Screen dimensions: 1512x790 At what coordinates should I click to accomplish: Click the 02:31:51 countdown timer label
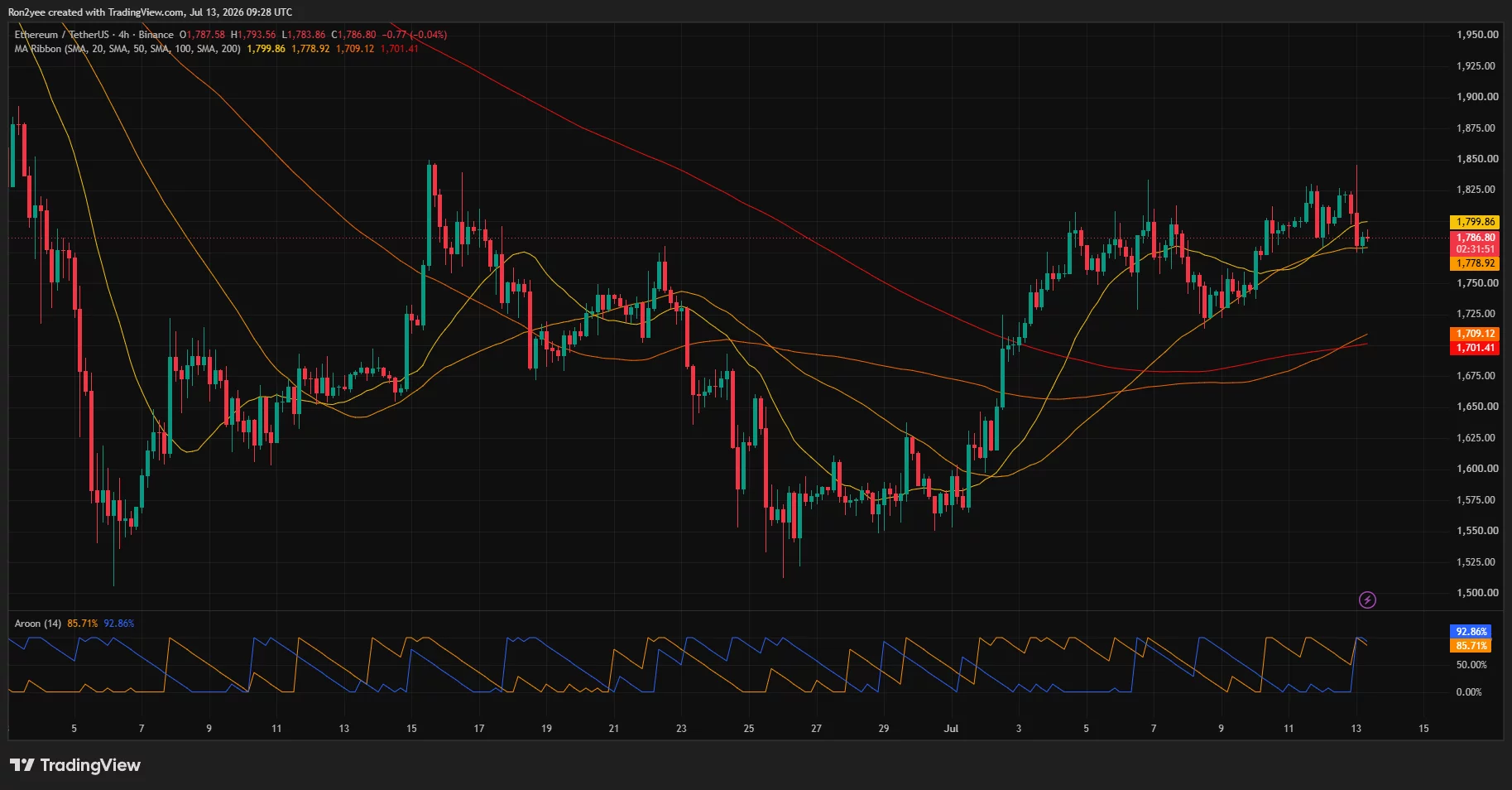click(1475, 249)
